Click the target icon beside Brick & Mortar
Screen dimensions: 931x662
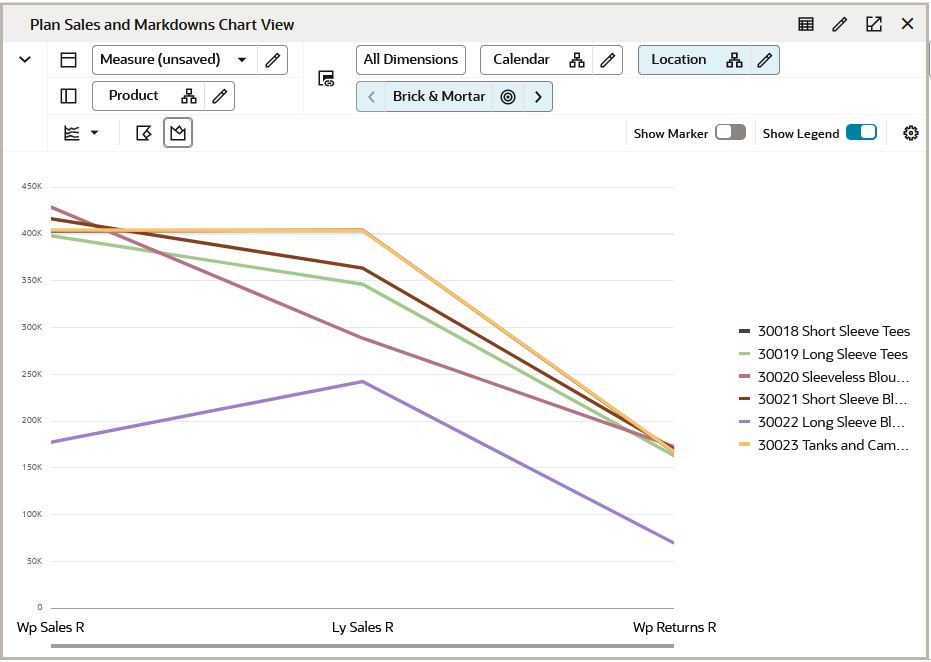pos(508,98)
